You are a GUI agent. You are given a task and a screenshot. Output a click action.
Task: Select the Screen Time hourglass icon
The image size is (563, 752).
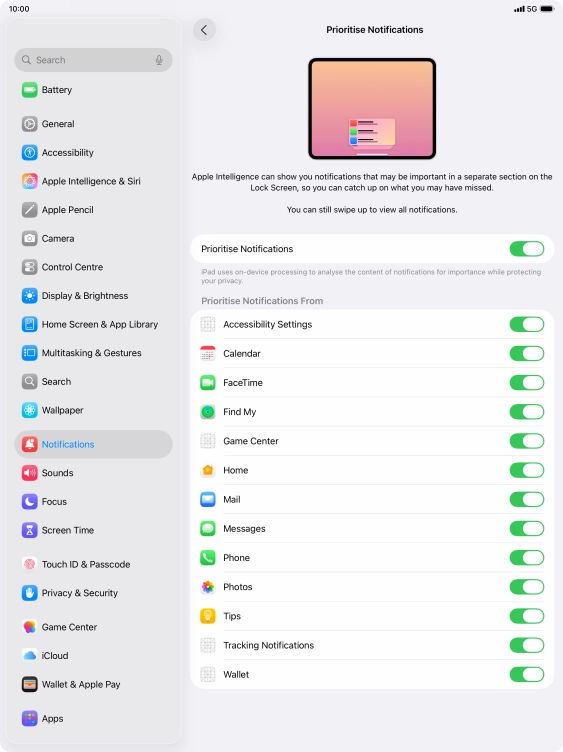pos(30,530)
